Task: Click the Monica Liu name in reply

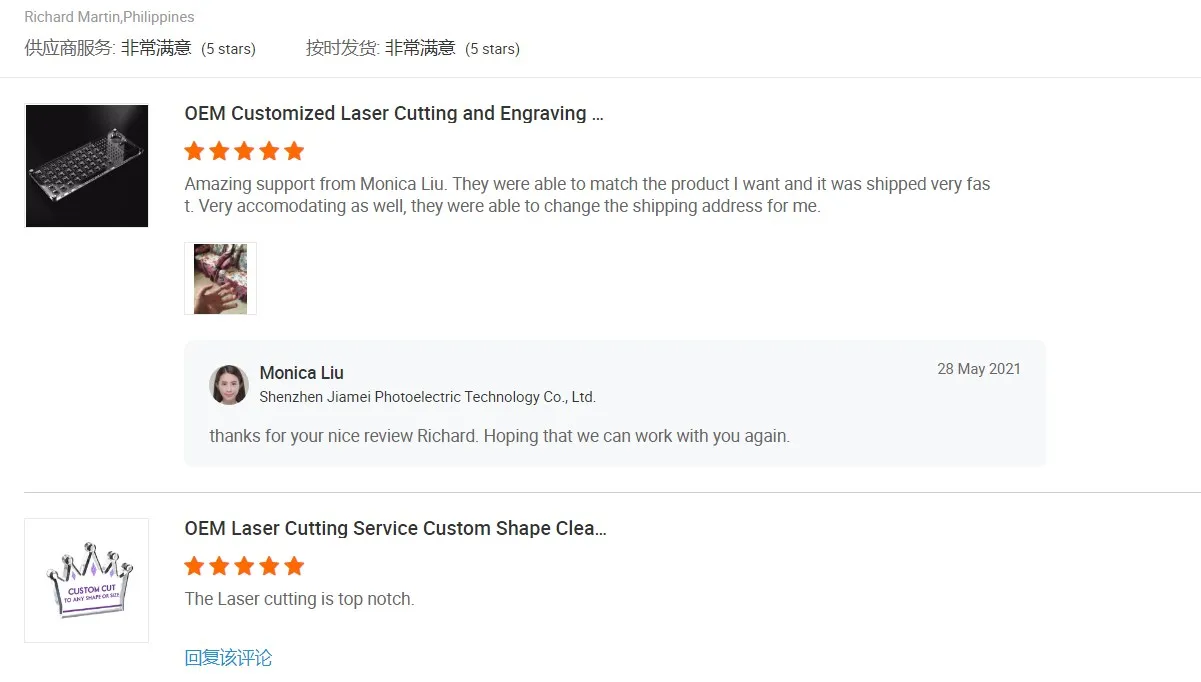Action: [x=302, y=373]
